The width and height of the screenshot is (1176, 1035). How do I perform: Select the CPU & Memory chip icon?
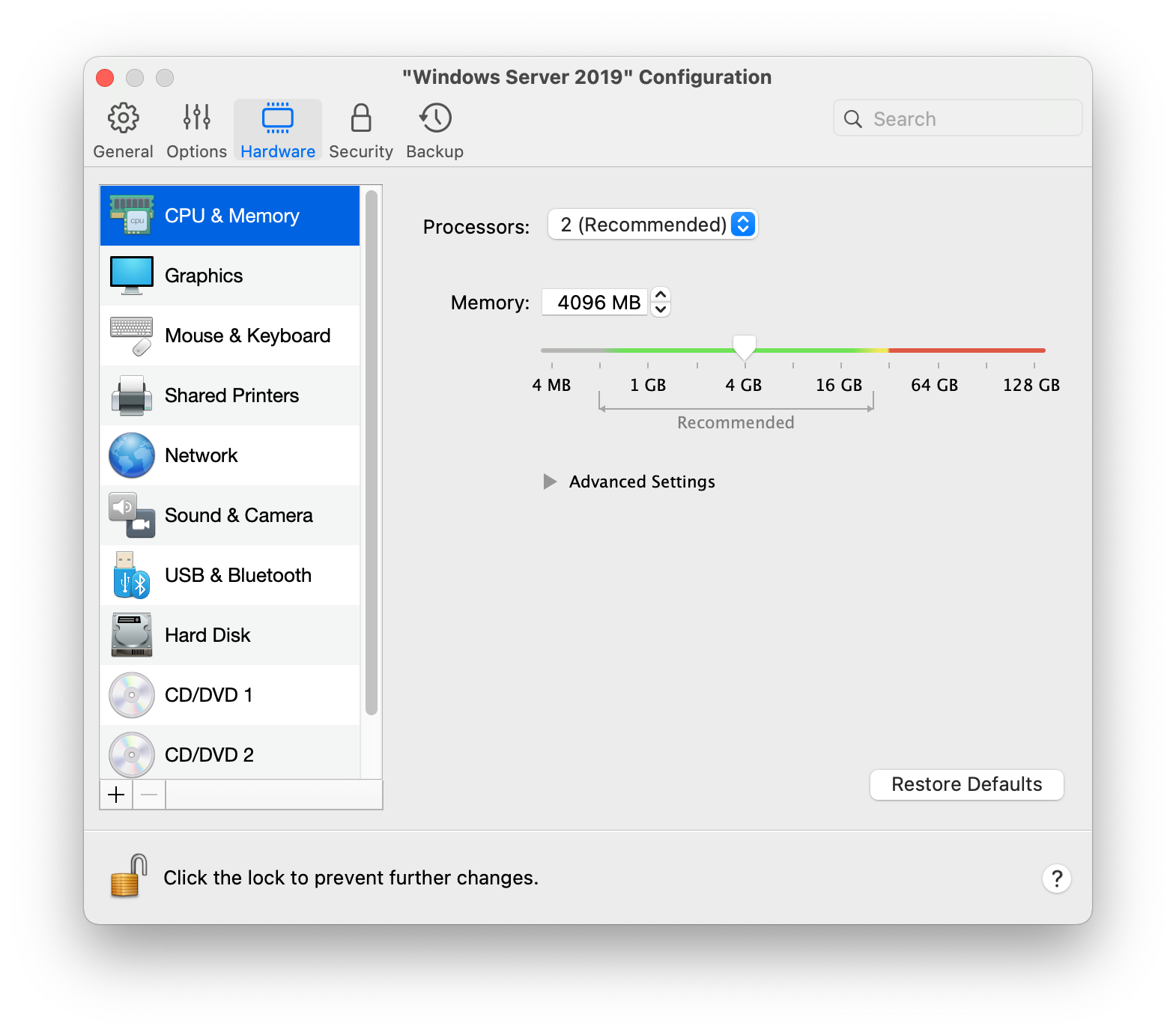tap(132, 215)
